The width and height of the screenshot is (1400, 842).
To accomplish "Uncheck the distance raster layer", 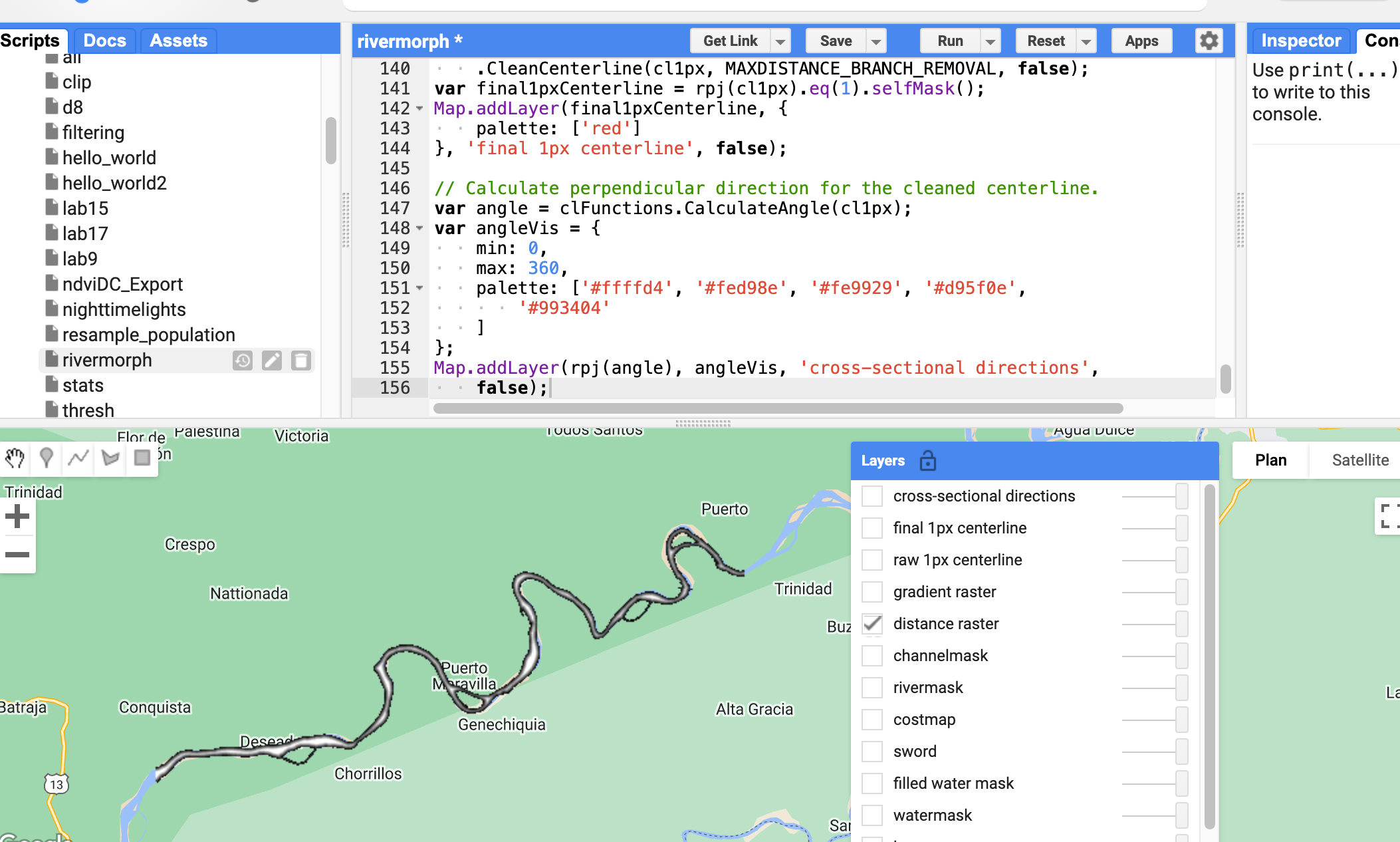I will tap(872, 624).
